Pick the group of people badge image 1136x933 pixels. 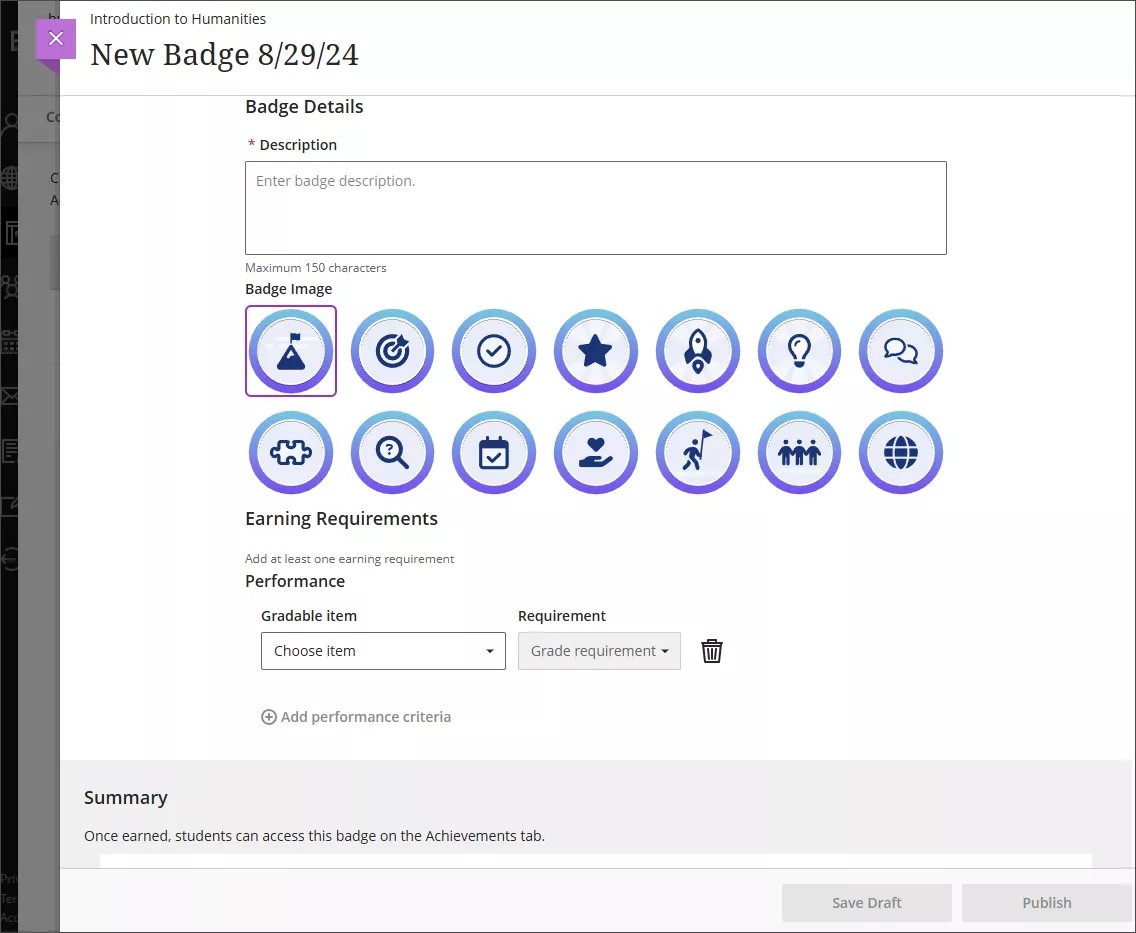(x=799, y=453)
